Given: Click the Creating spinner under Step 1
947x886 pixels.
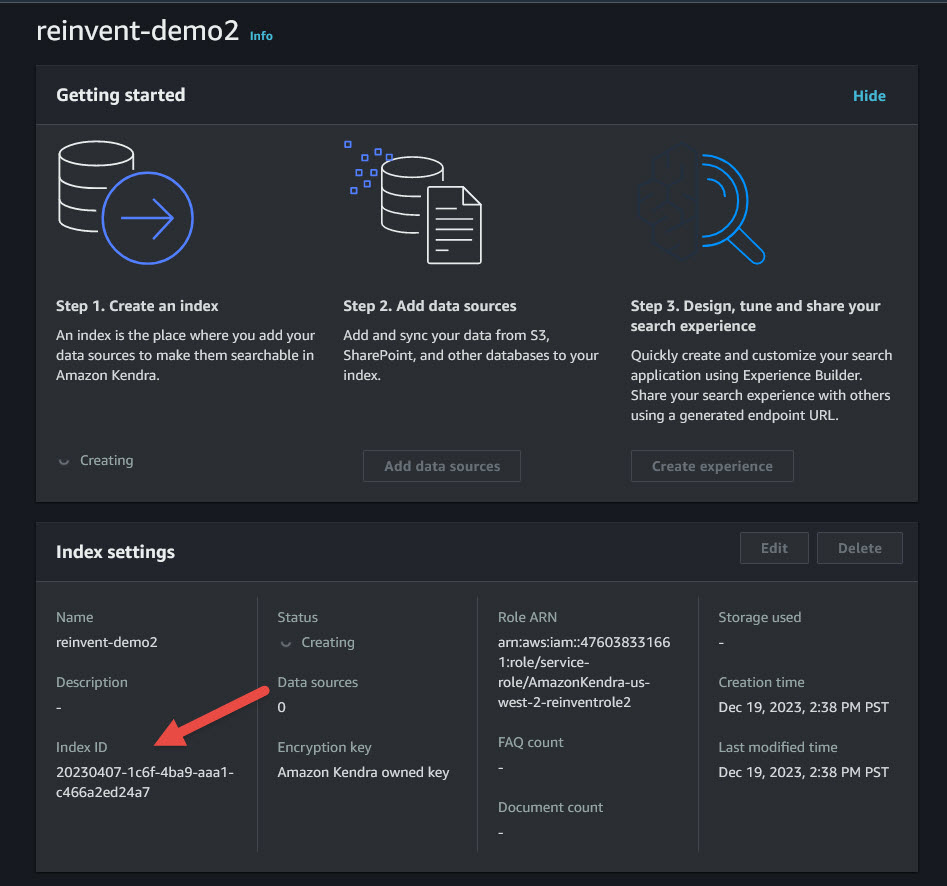Looking at the screenshot, I should [x=64, y=461].
